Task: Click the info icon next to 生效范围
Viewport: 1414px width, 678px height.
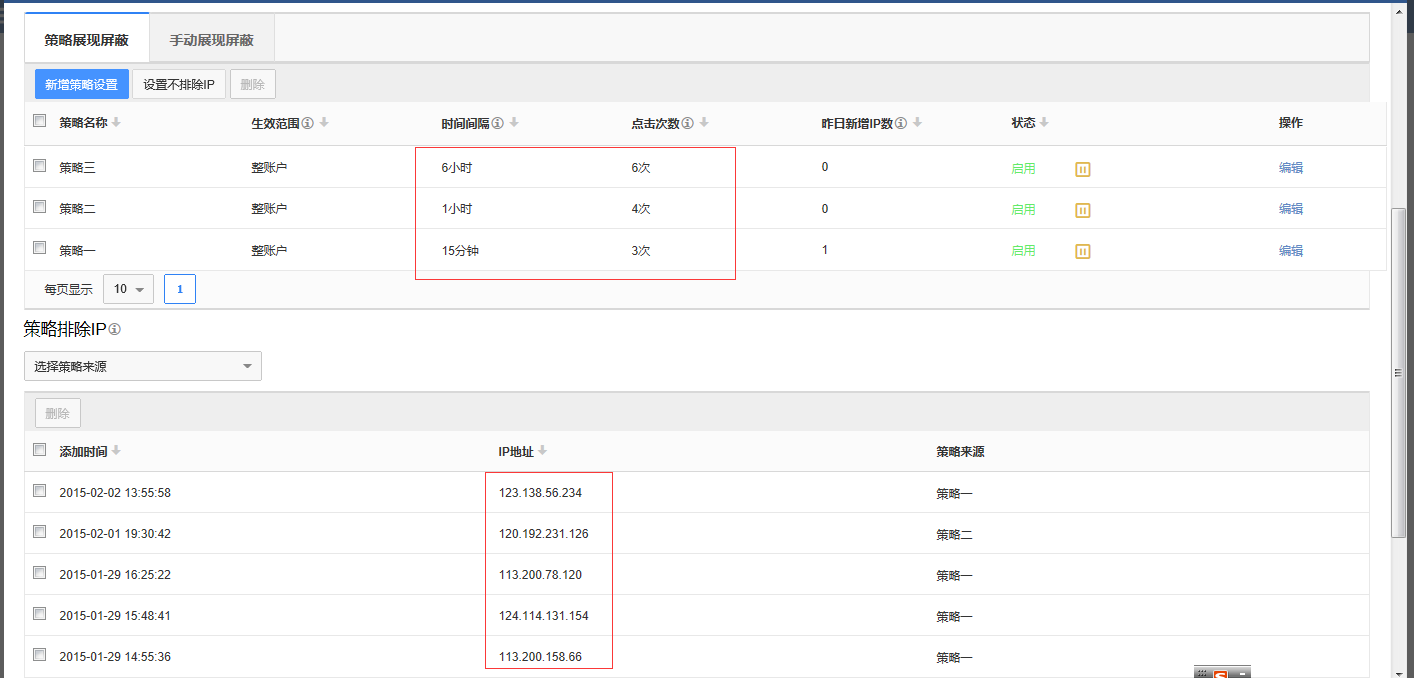Action: (x=308, y=123)
